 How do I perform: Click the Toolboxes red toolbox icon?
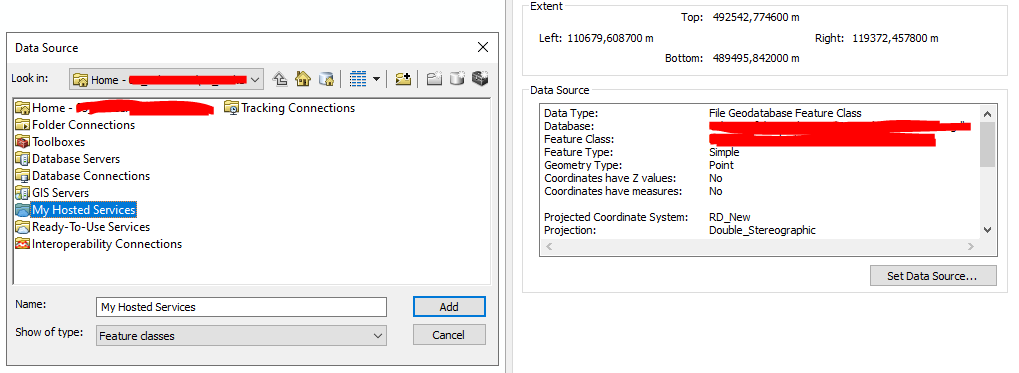(22, 142)
